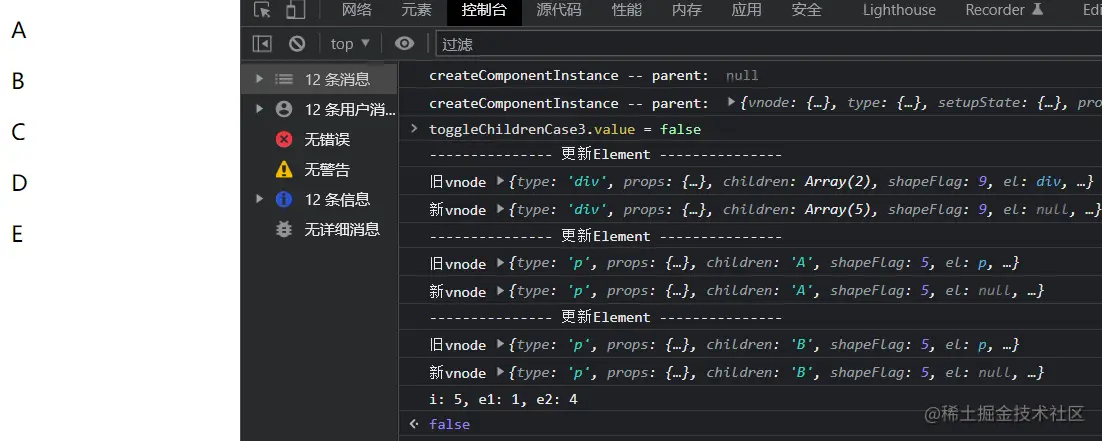1102x441 pixels.
Task: Select the 控制台 tab
Action: (484, 10)
